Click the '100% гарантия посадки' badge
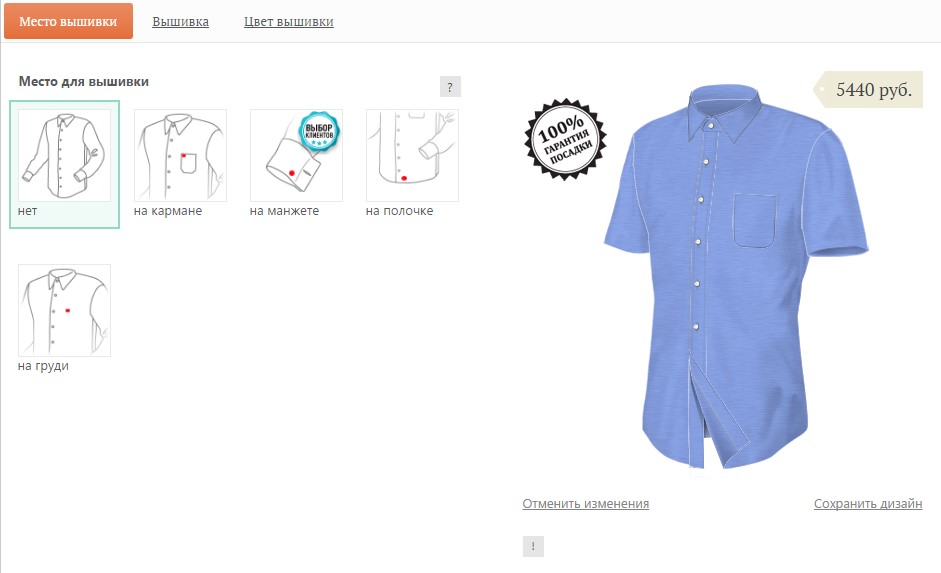Screen dimensions: 941x573 (565, 139)
